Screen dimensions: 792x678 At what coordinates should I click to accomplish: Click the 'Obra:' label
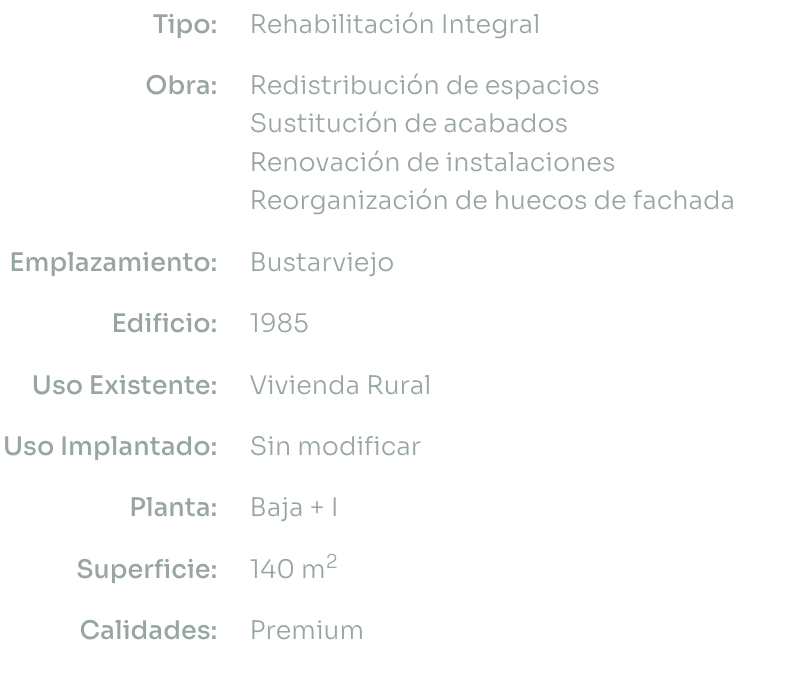[182, 85]
